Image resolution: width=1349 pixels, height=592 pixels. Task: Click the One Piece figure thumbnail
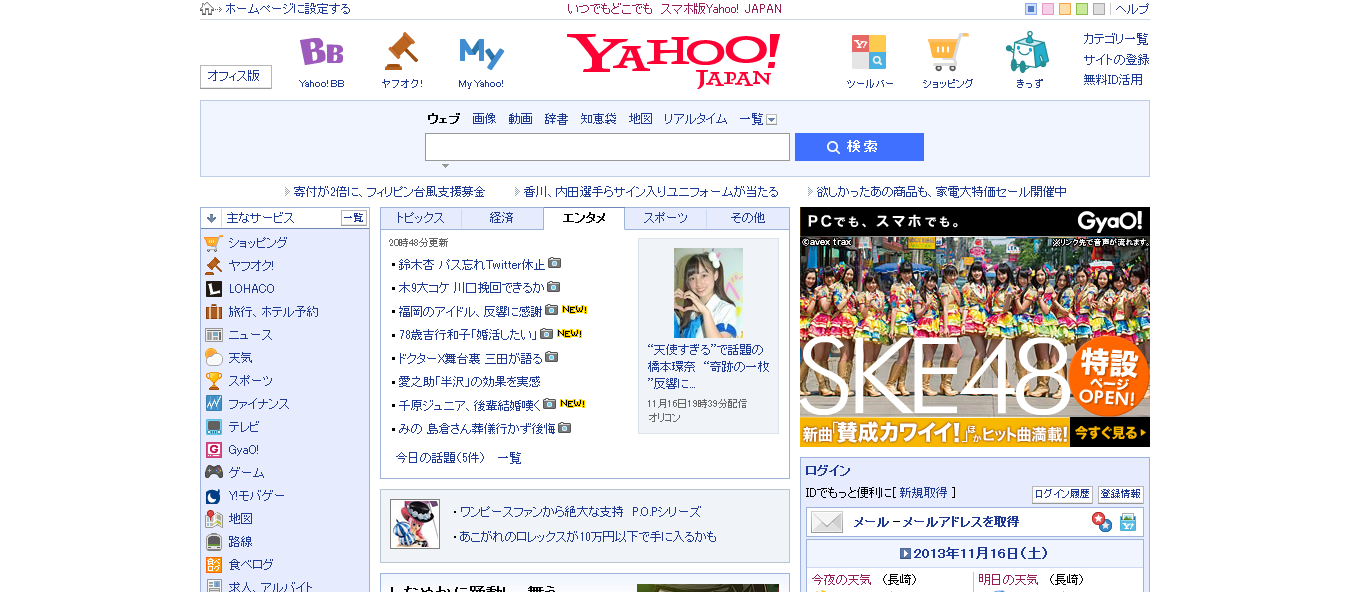(415, 524)
